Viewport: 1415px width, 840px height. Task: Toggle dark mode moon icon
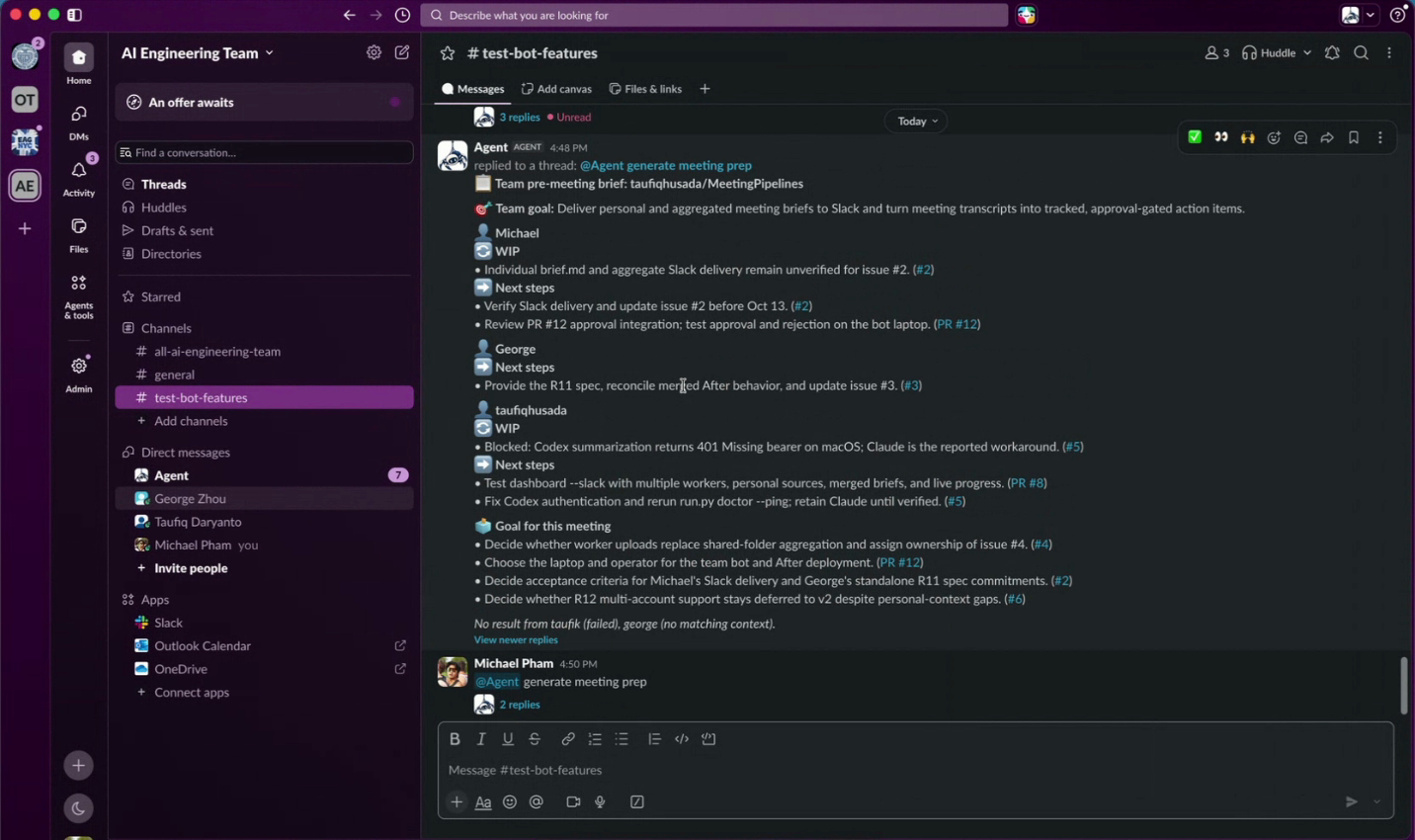click(78, 808)
